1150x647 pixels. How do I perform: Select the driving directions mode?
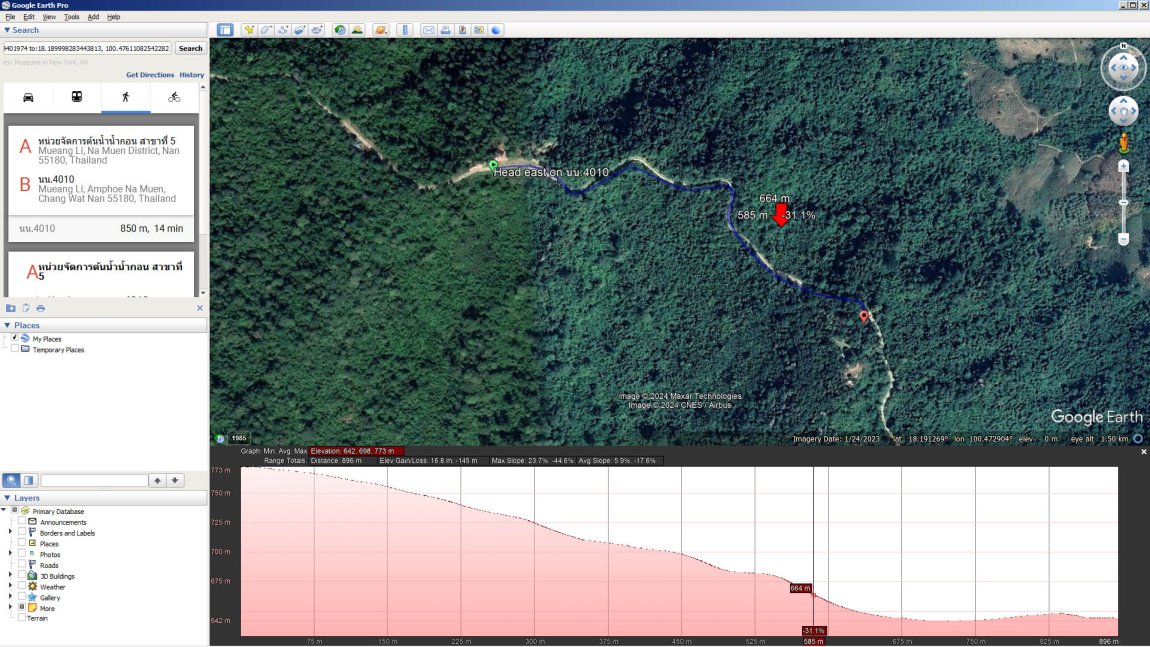coord(28,97)
